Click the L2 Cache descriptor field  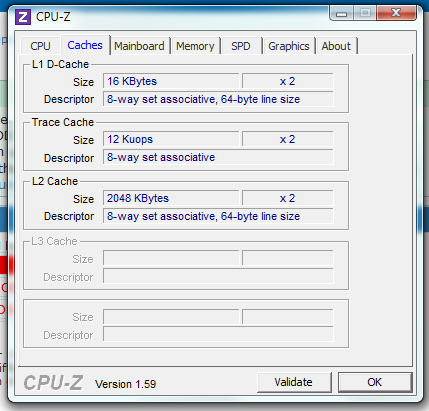tap(218, 216)
